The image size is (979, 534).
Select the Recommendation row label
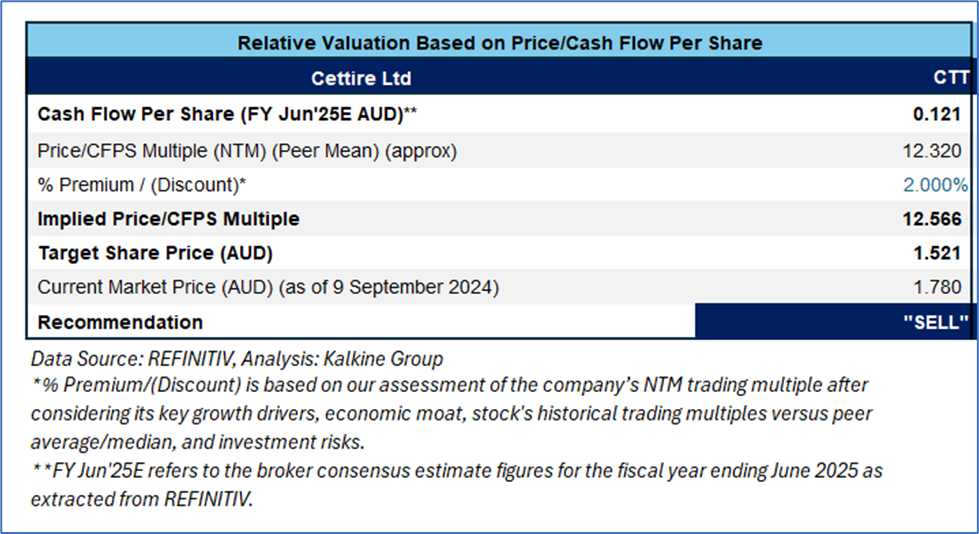coord(120,322)
